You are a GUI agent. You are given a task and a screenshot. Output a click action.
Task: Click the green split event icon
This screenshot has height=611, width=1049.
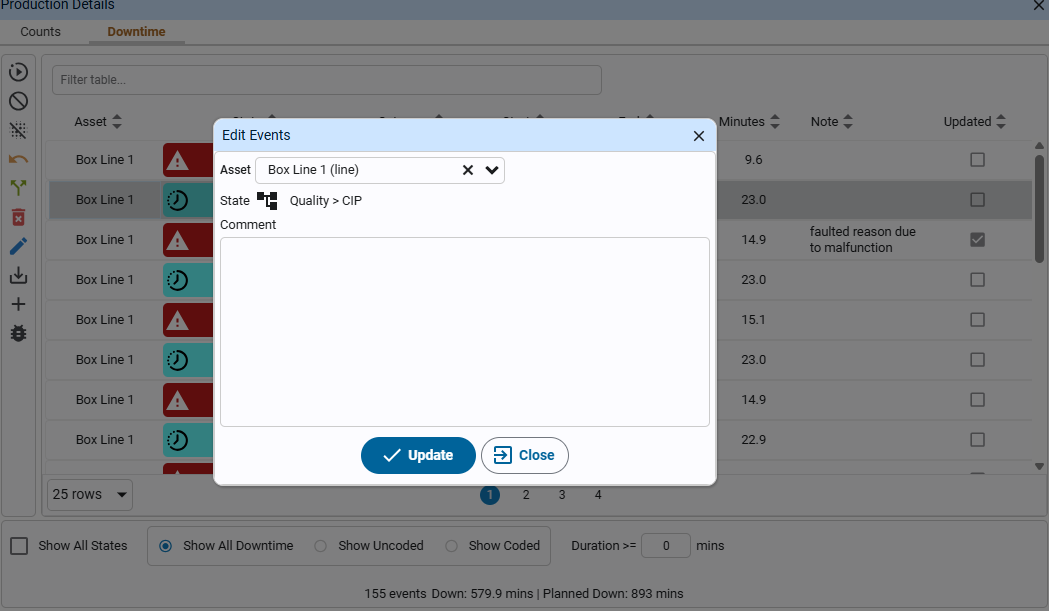click(x=18, y=188)
